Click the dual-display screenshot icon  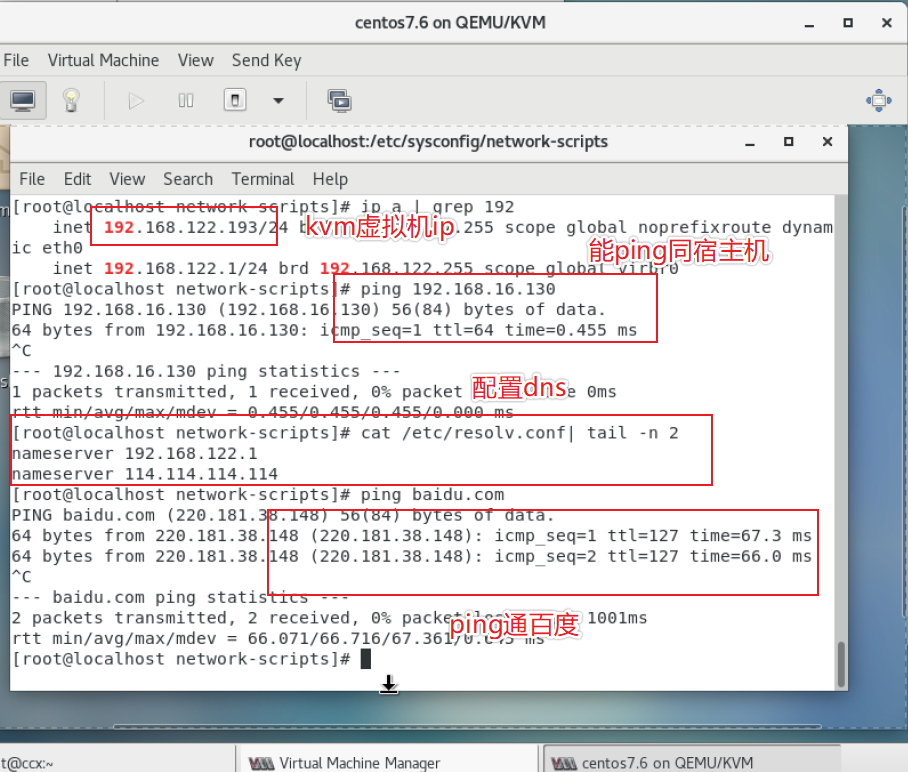339,100
